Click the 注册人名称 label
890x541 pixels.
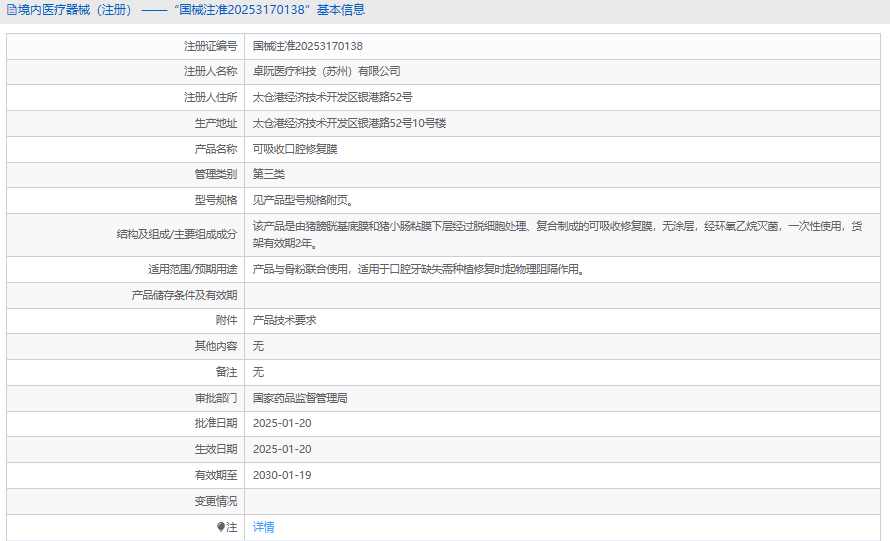(x=210, y=72)
